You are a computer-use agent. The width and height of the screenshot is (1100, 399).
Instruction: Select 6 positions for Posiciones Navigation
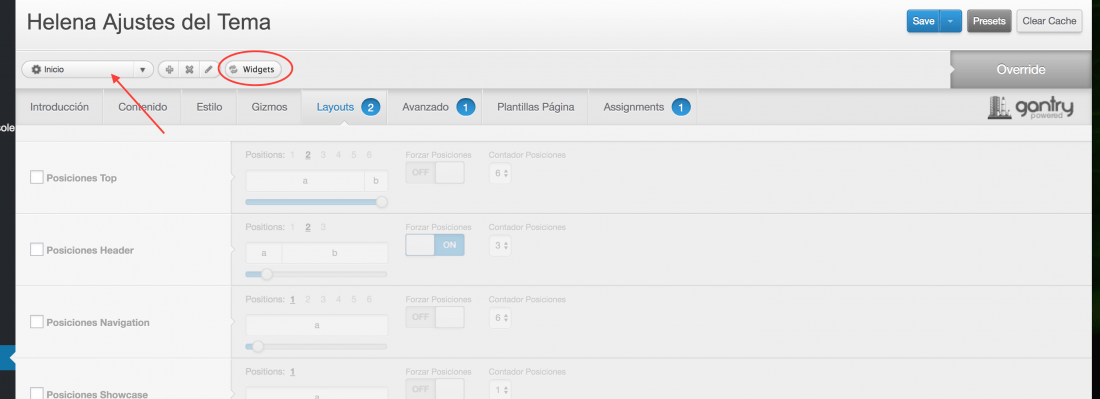[369, 299]
